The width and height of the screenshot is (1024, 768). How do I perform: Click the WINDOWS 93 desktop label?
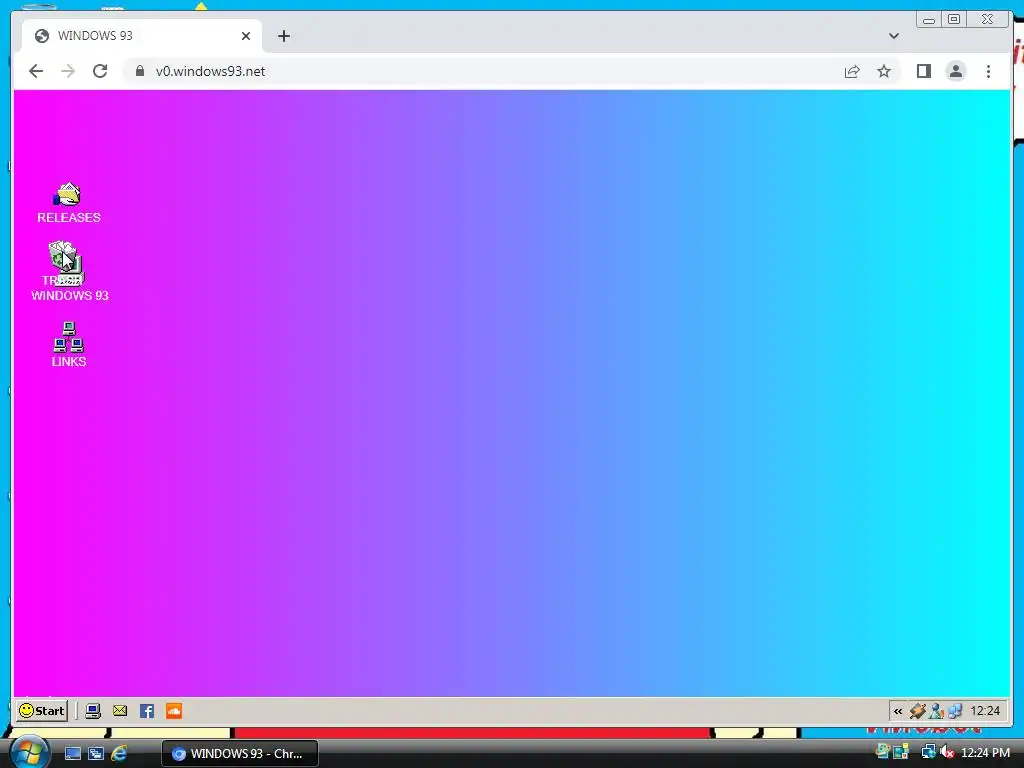click(70, 295)
